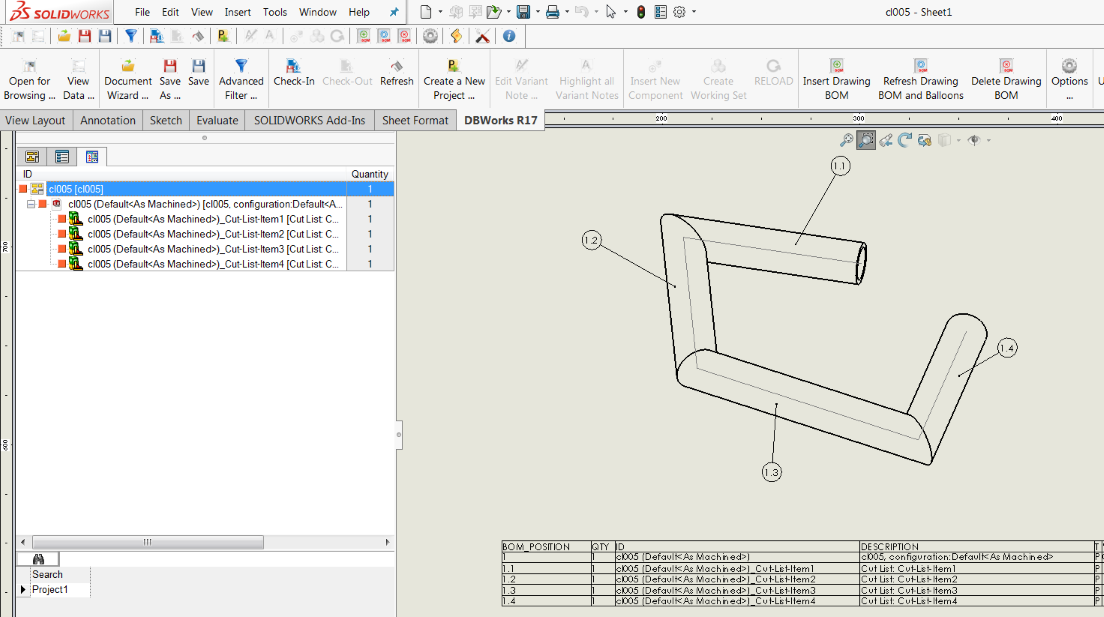Image resolution: width=1104 pixels, height=617 pixels.
Task: Expand the Project1 row arrow
Action: [x=23, y=590]
